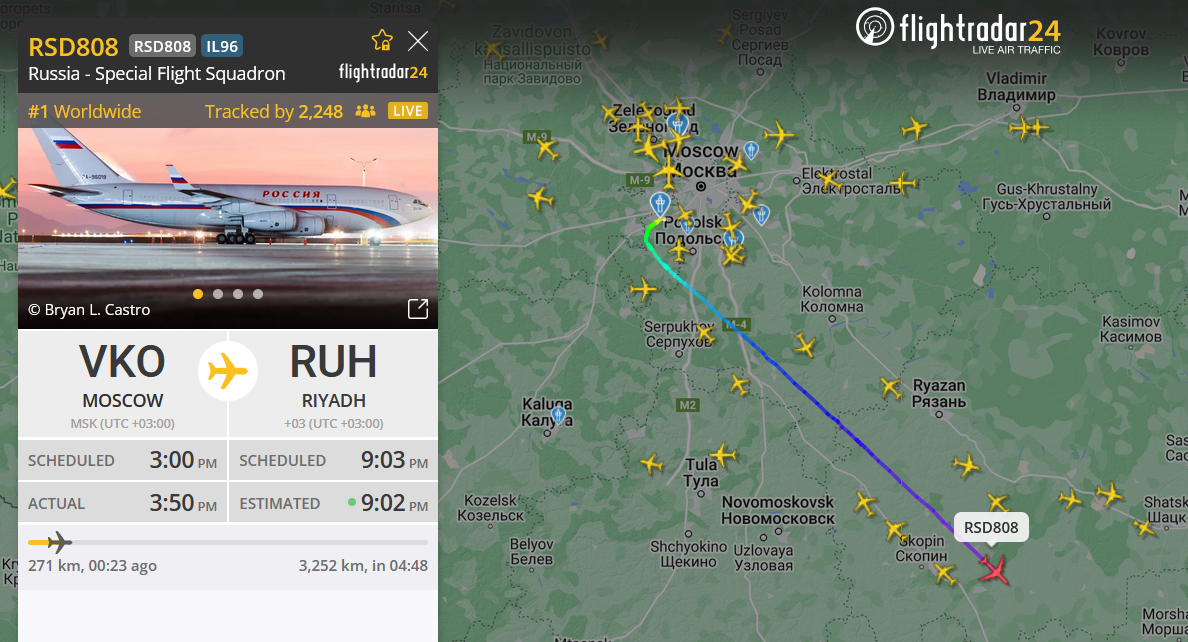Image resolution: width=1188 pixels, height=642 pixels.
Task: Click the yellow plane icon between VKO and RUH
Action: pos(228,371)
